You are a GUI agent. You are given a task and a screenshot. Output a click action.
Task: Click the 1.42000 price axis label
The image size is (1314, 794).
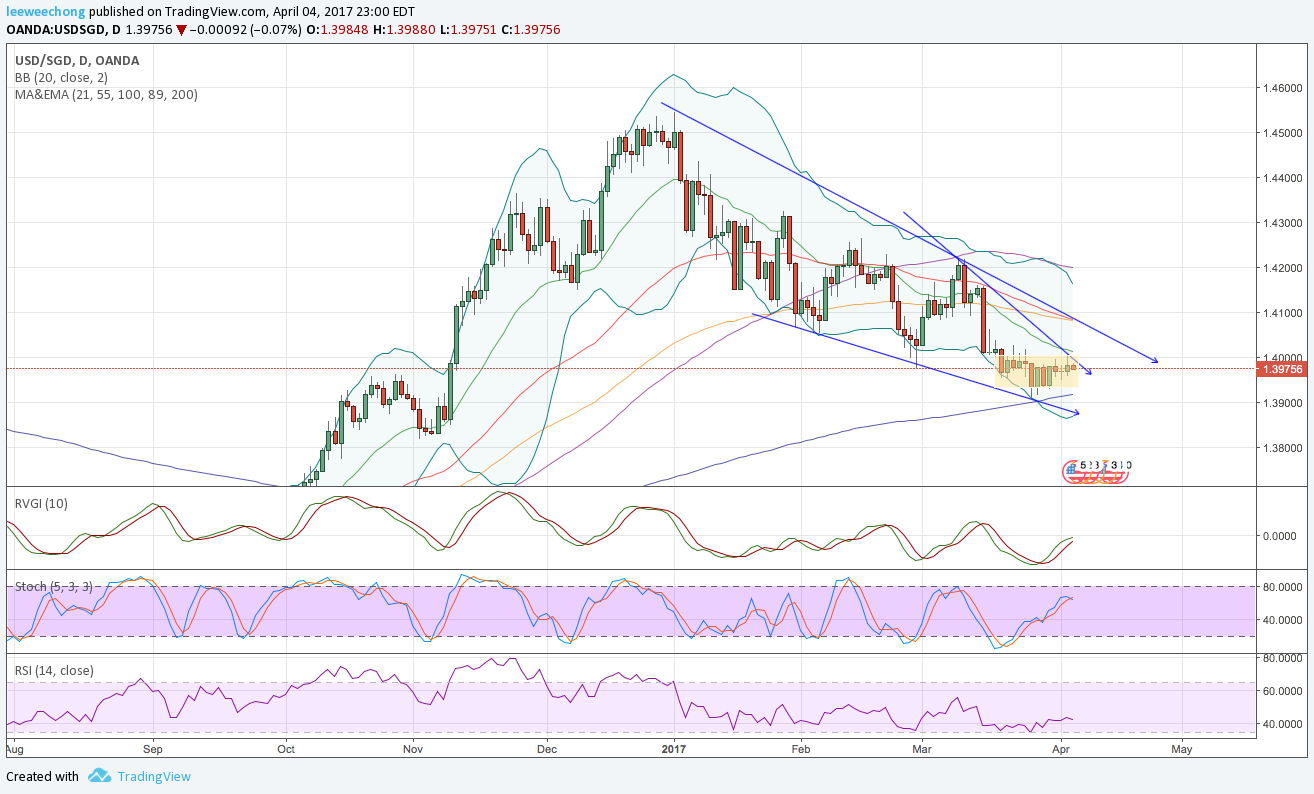pos(1282,268)
